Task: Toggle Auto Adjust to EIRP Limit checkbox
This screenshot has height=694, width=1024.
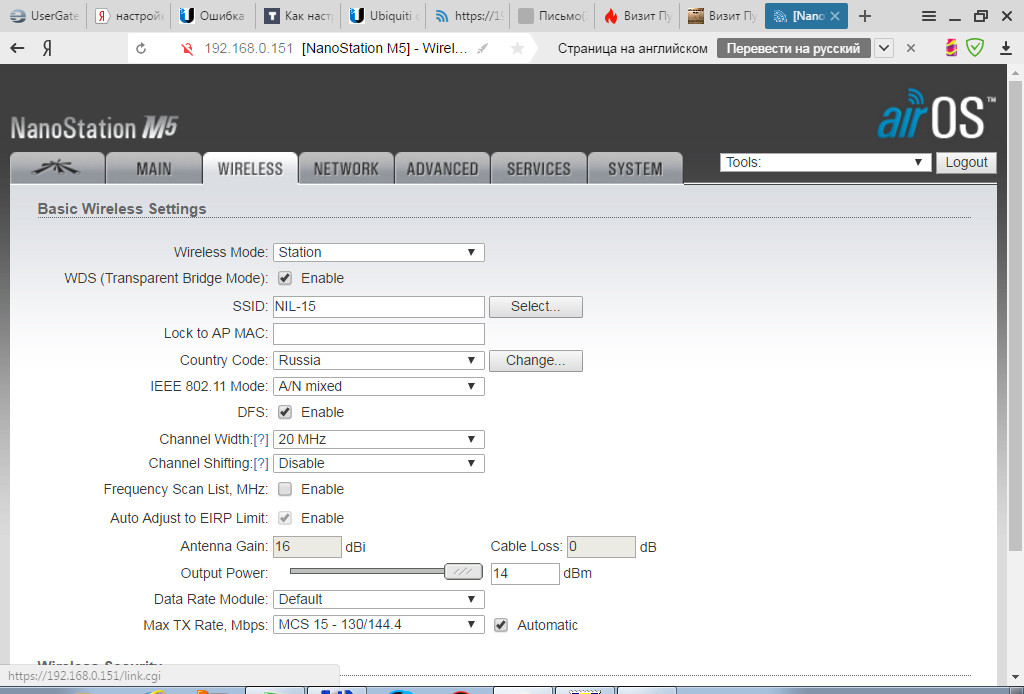Action: (285, 518)
